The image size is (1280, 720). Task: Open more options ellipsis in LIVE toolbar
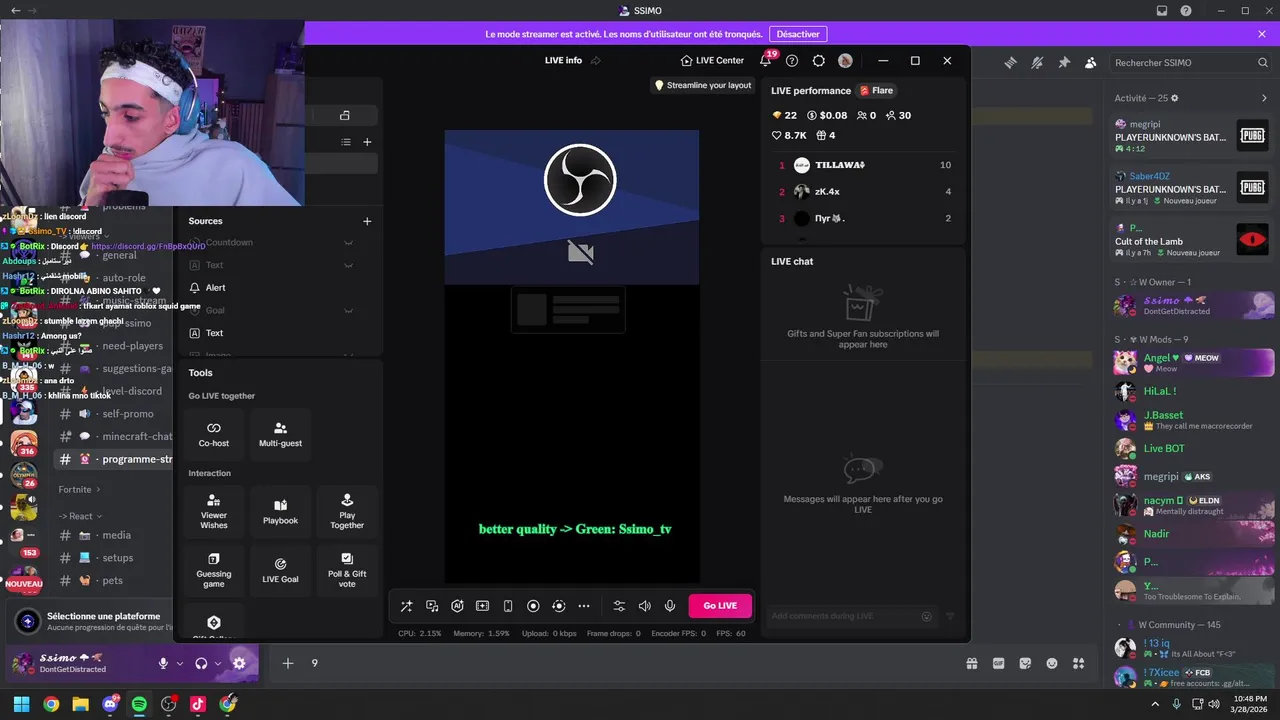coord(584,606)
